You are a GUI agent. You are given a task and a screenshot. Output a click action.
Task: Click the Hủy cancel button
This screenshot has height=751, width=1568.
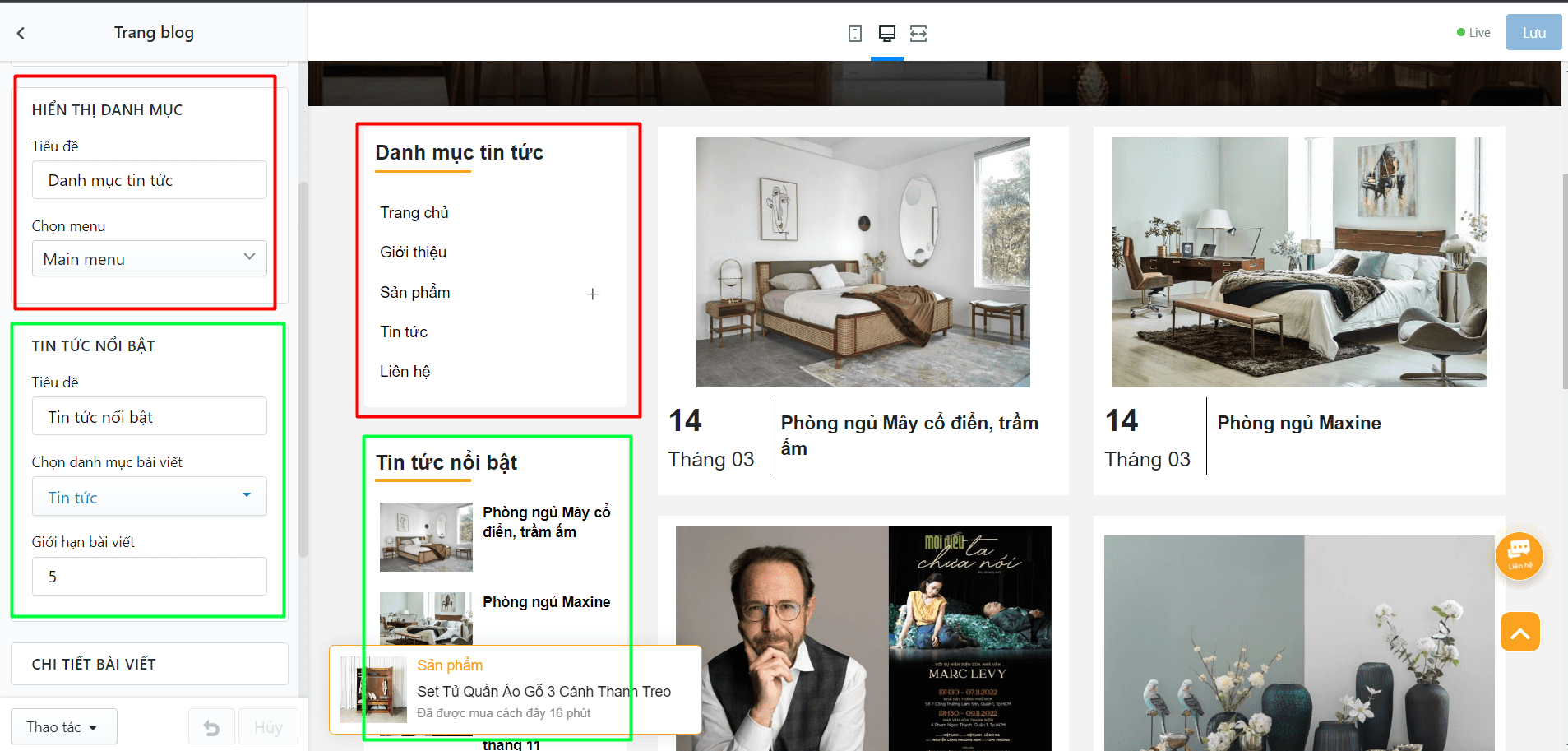click(268, 727)
